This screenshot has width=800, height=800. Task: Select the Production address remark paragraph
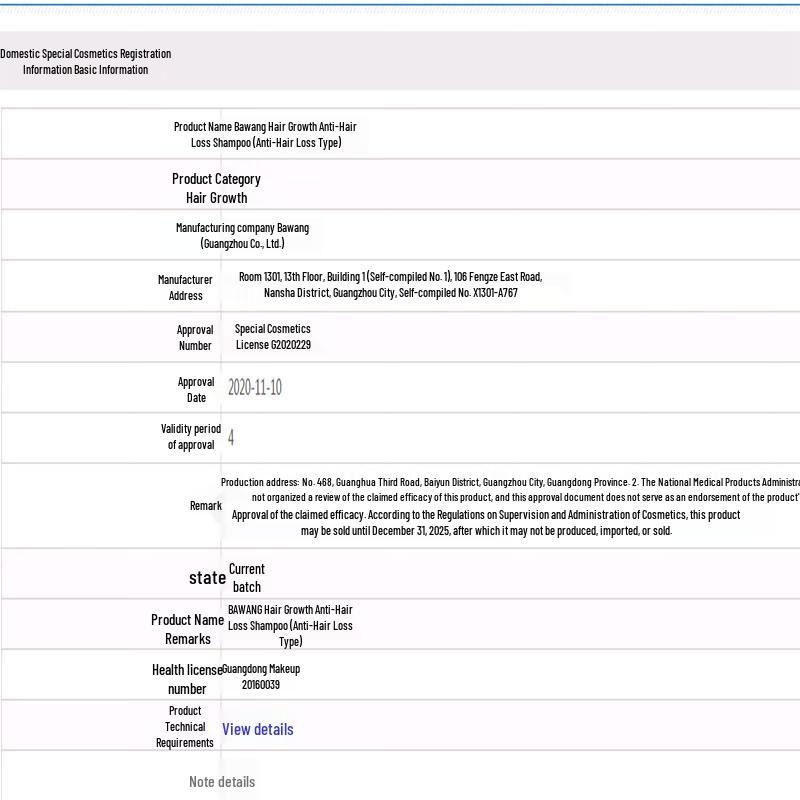pyautogui.click(x=510, y=506)
